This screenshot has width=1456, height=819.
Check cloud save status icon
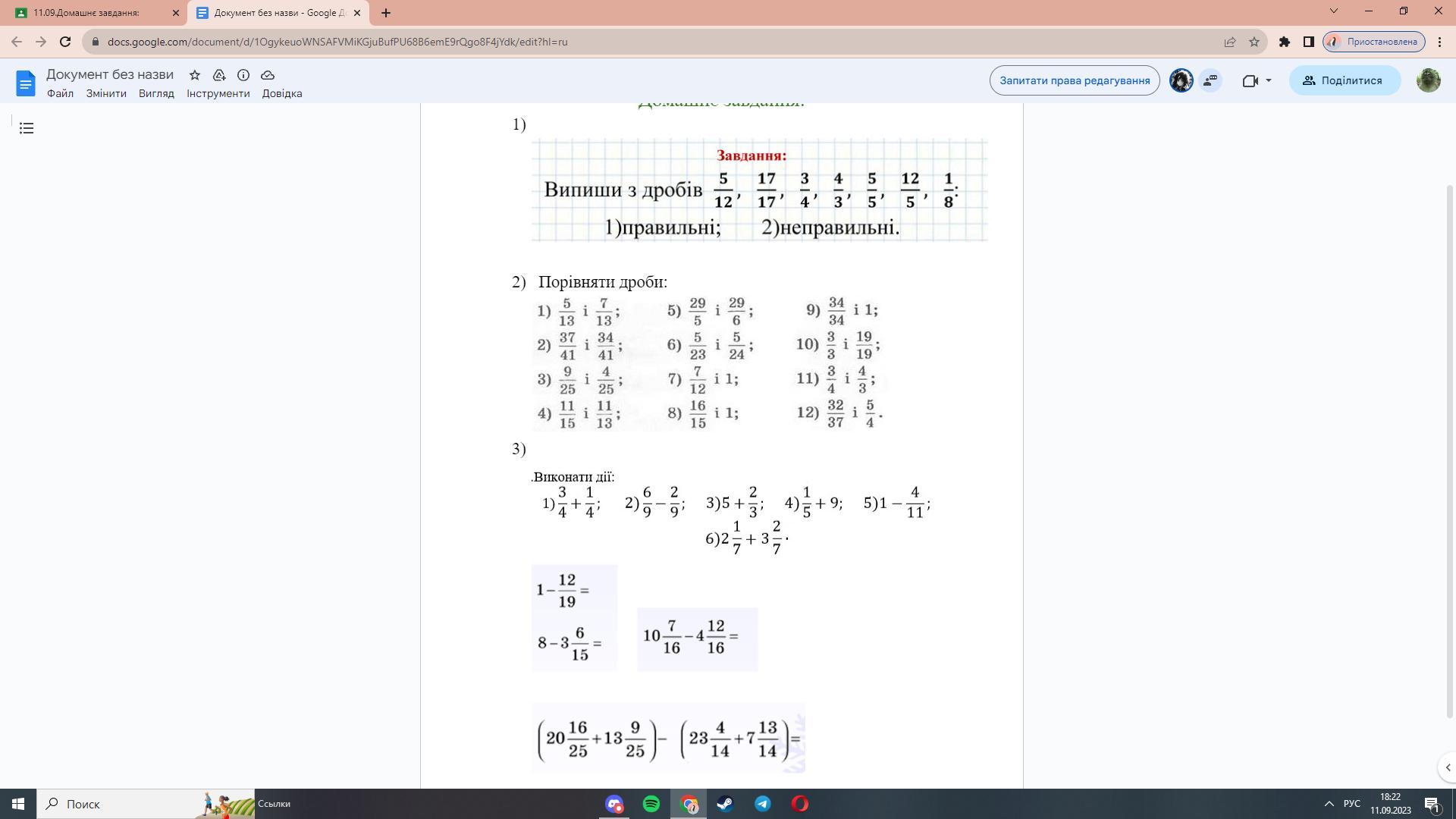click(x=268, y=75)
